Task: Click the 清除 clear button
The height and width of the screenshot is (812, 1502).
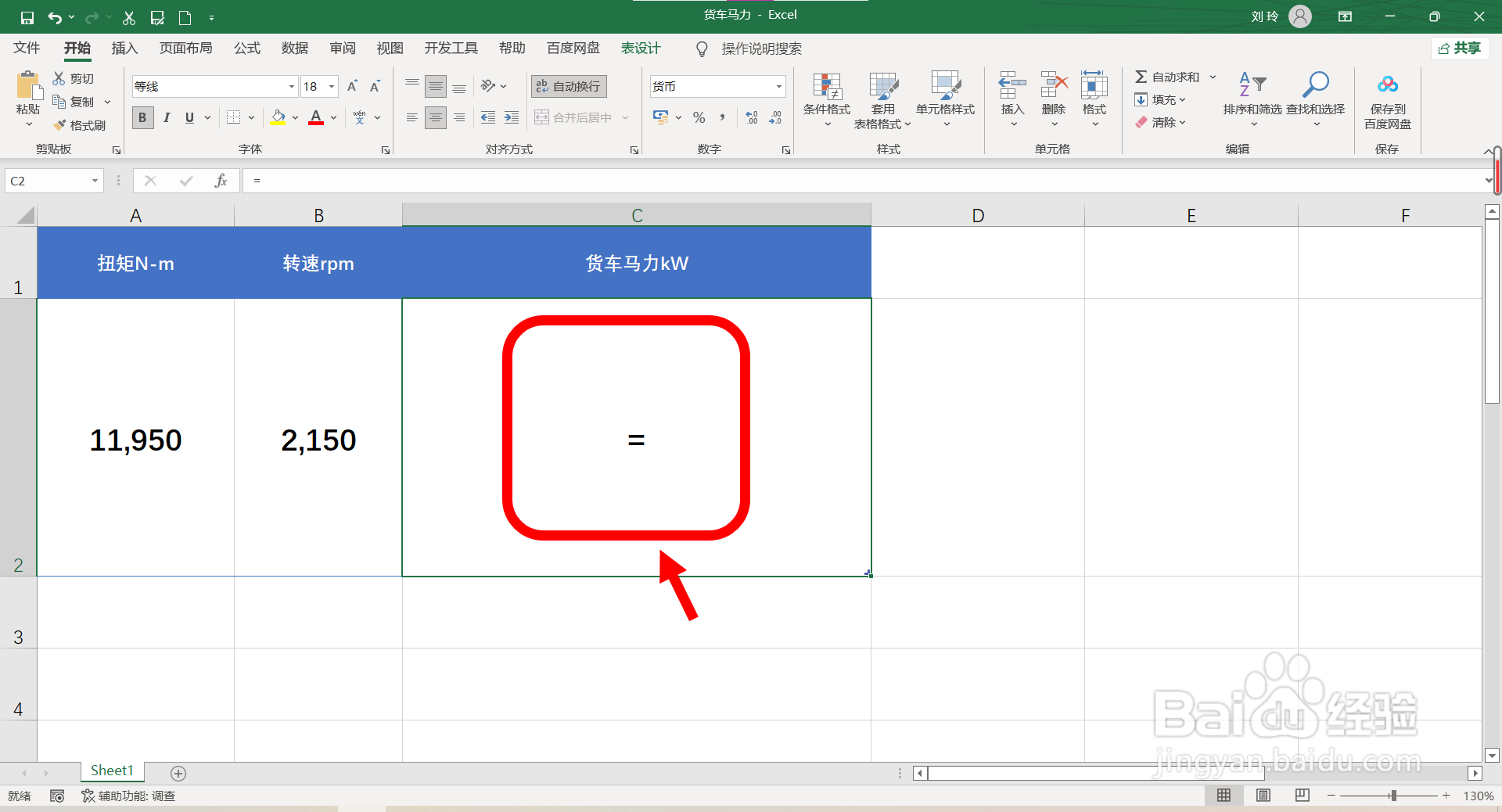Action: pyautogui.click(x=1161, y=122)
